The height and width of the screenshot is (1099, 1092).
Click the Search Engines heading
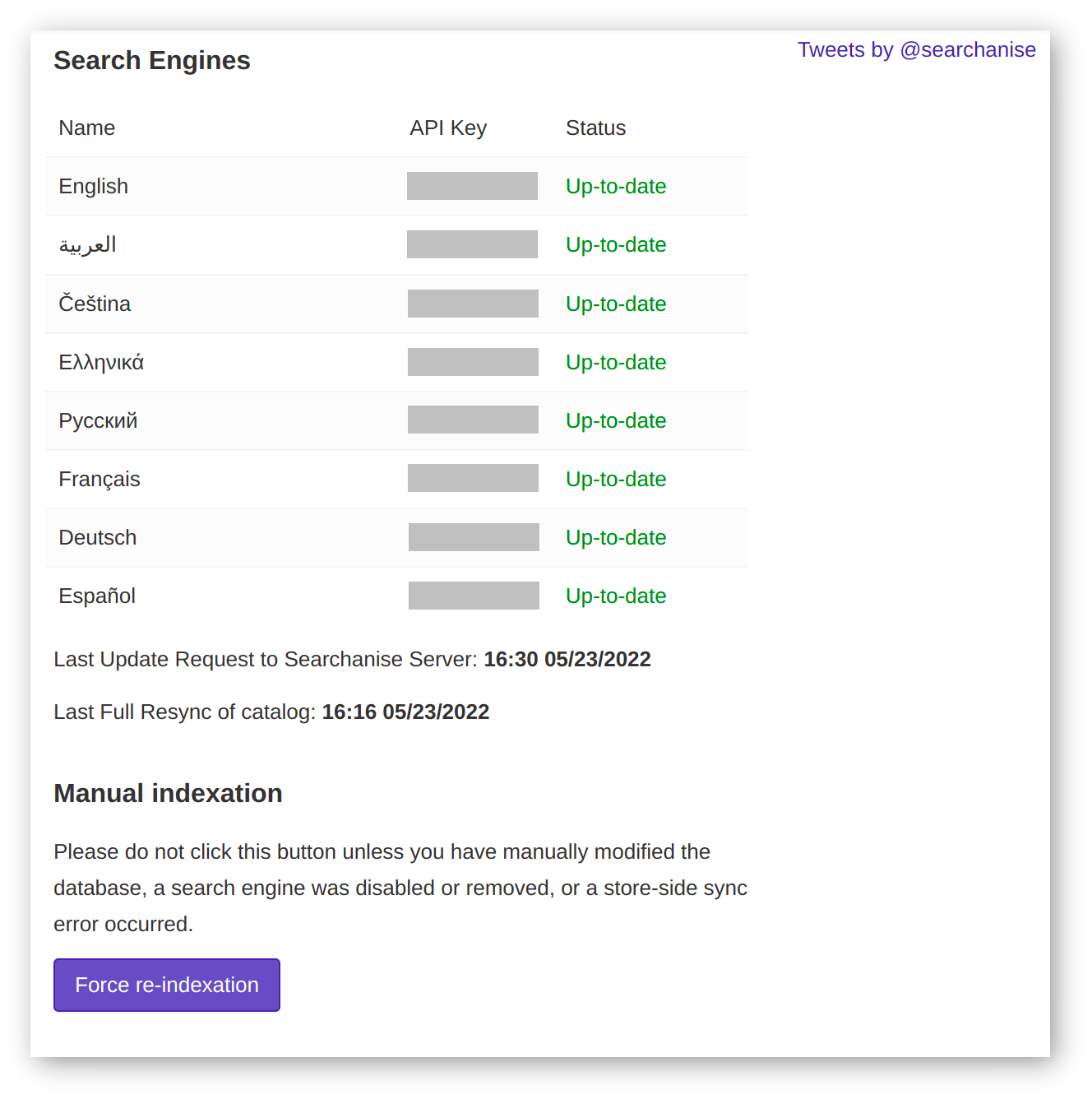(152, 61)
